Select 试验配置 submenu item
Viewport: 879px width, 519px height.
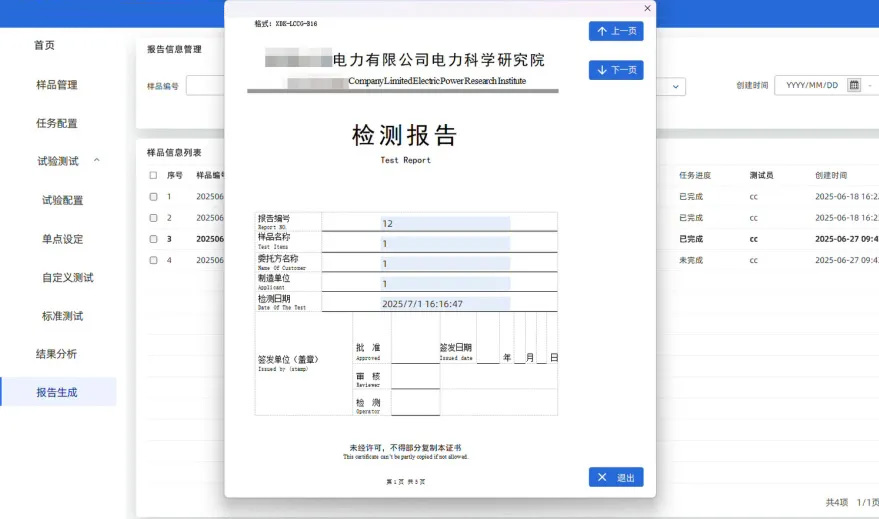tap(62, 200)
